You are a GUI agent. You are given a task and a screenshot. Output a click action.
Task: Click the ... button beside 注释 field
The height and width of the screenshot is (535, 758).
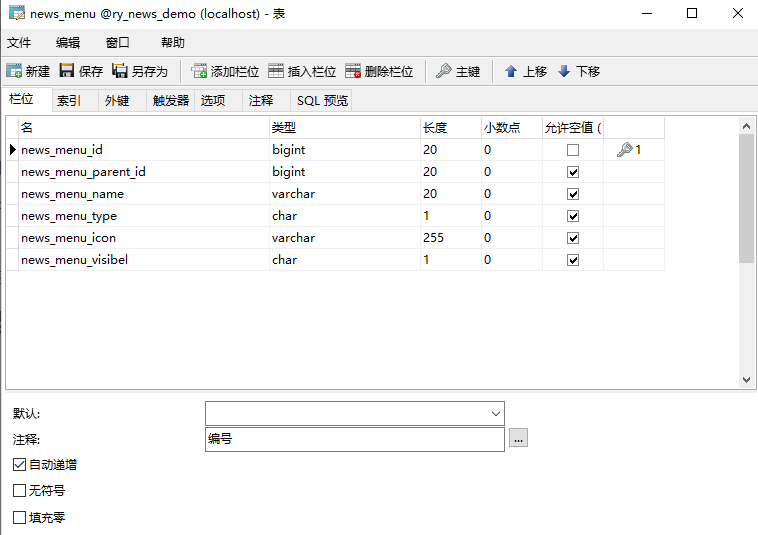518,438
